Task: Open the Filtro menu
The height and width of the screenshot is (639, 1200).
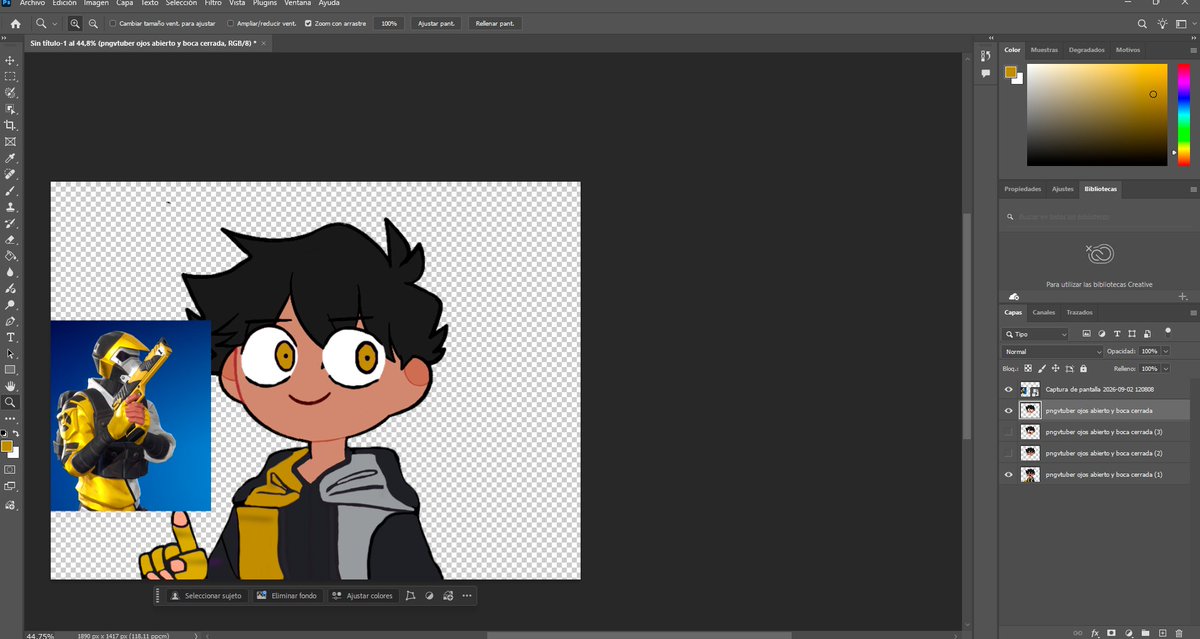Action: click(213, 3)
